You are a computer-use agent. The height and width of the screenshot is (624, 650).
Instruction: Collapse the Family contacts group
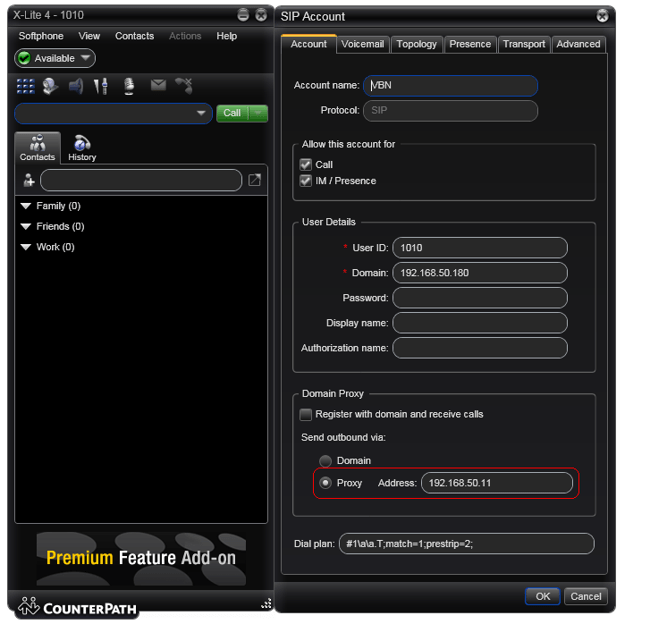(x=26, y=206)
